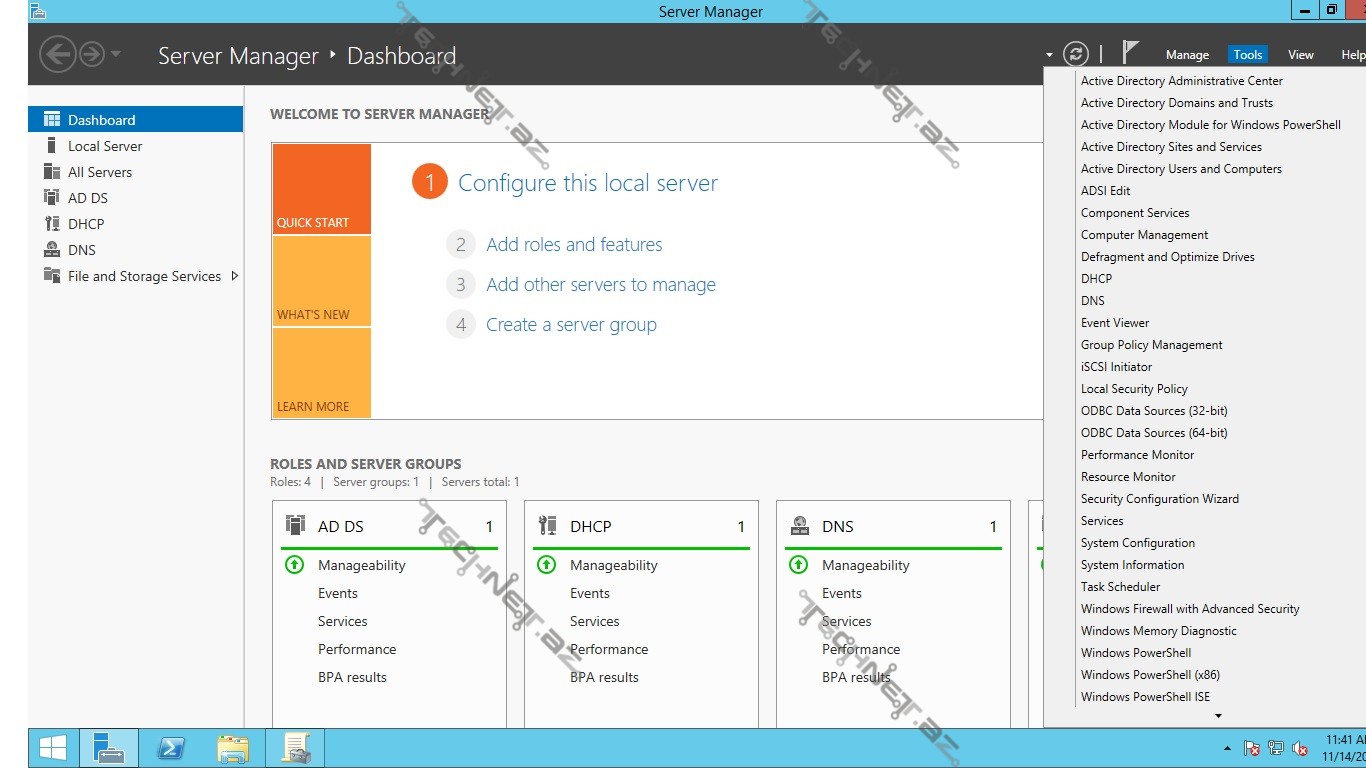Image resolution: width=1366 pixels, height=768 pixels.
Task: Select Local Server in the sidebar
Action: [105, 146]
